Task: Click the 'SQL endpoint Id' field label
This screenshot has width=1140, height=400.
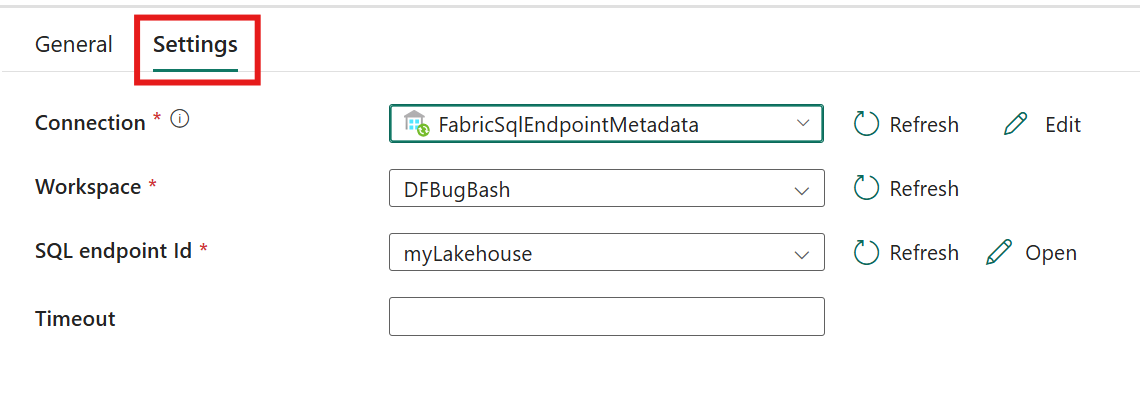Action: point(113,251)
